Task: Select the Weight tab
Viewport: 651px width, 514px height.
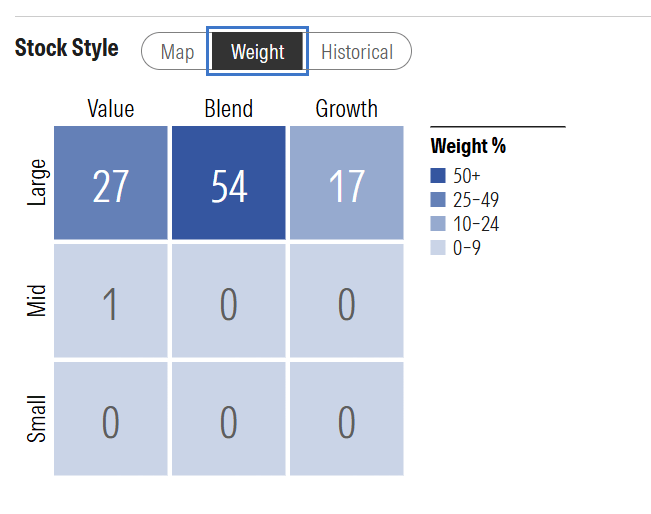Action: coord(257,52)
